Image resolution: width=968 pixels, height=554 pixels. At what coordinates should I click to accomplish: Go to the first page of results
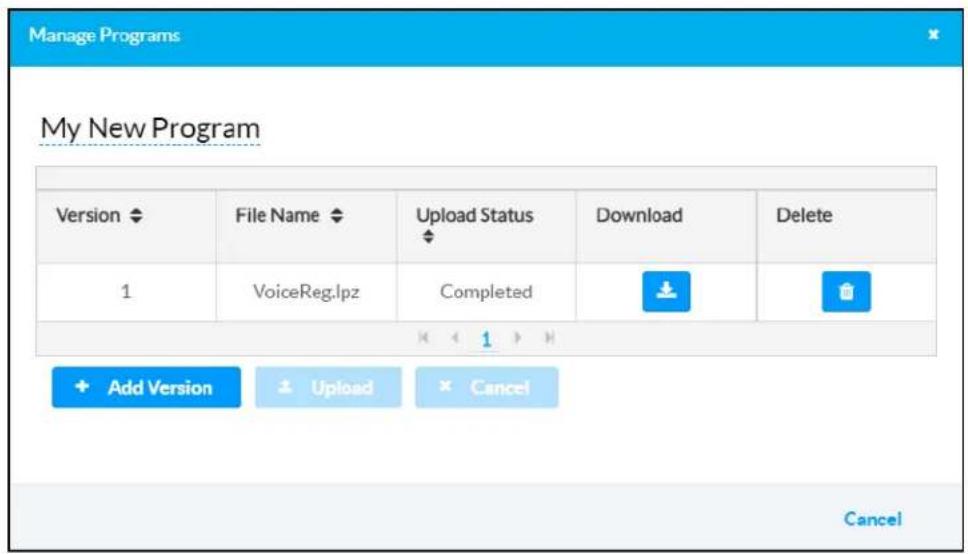[x=423, y=338]
